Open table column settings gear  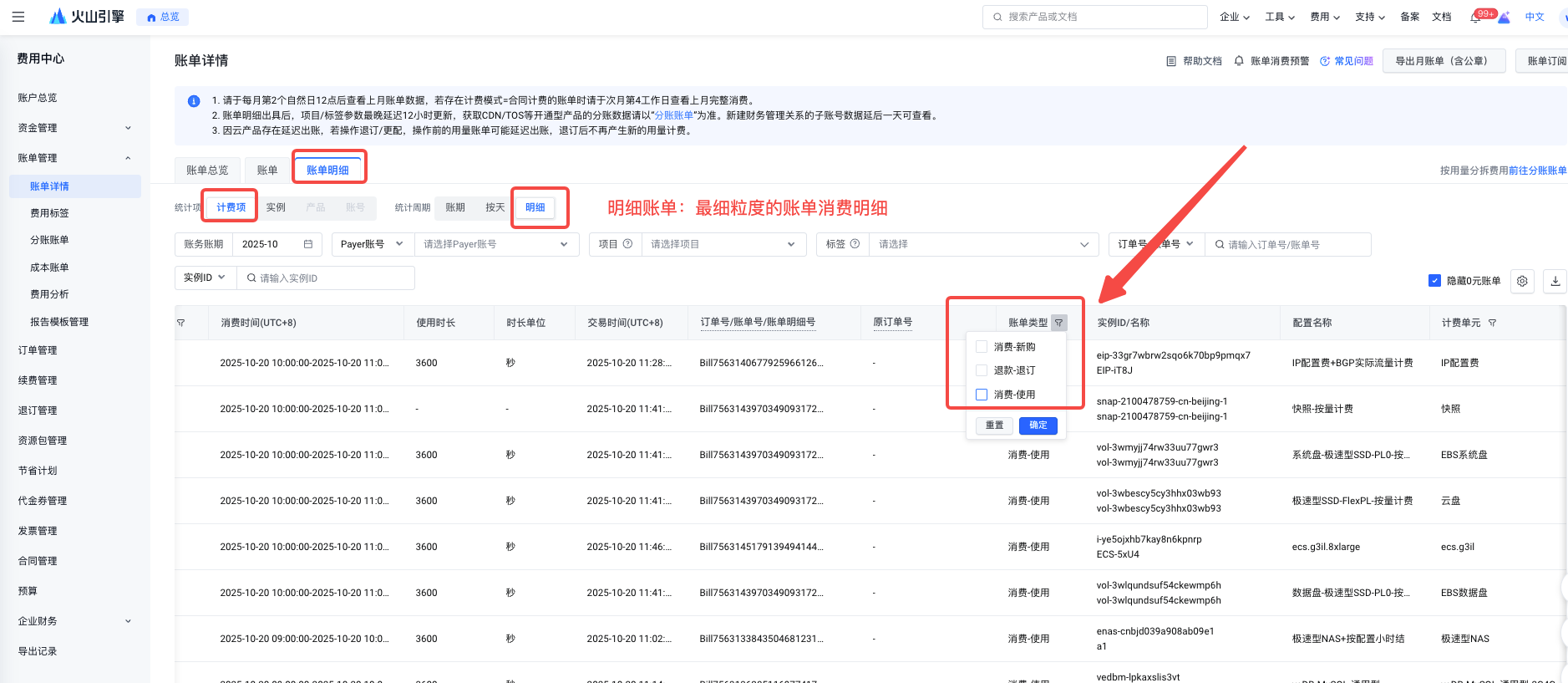click(1522, 281)
